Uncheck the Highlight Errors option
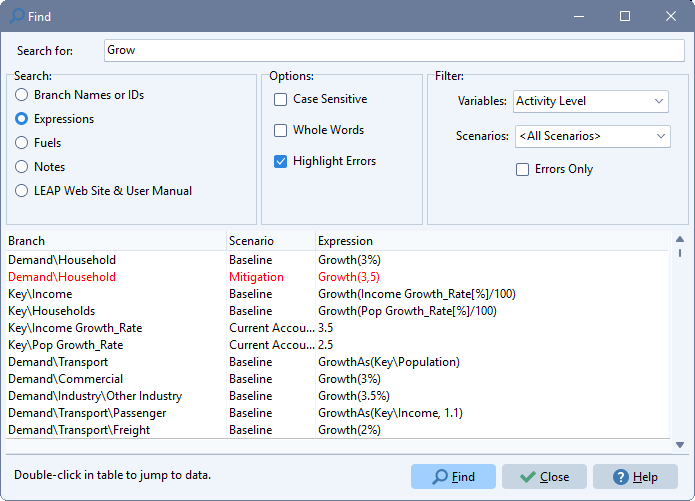695x501 pixels. pos(281,161)
